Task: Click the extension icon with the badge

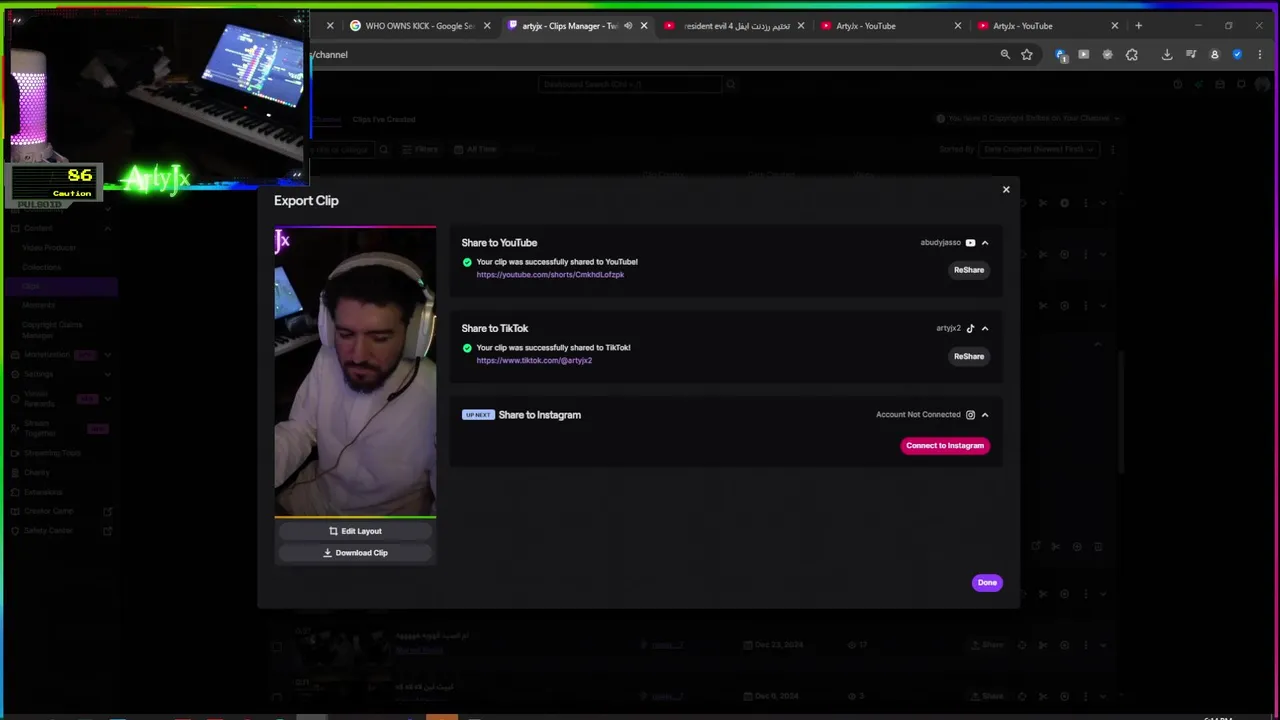Action: [1061, 55]
